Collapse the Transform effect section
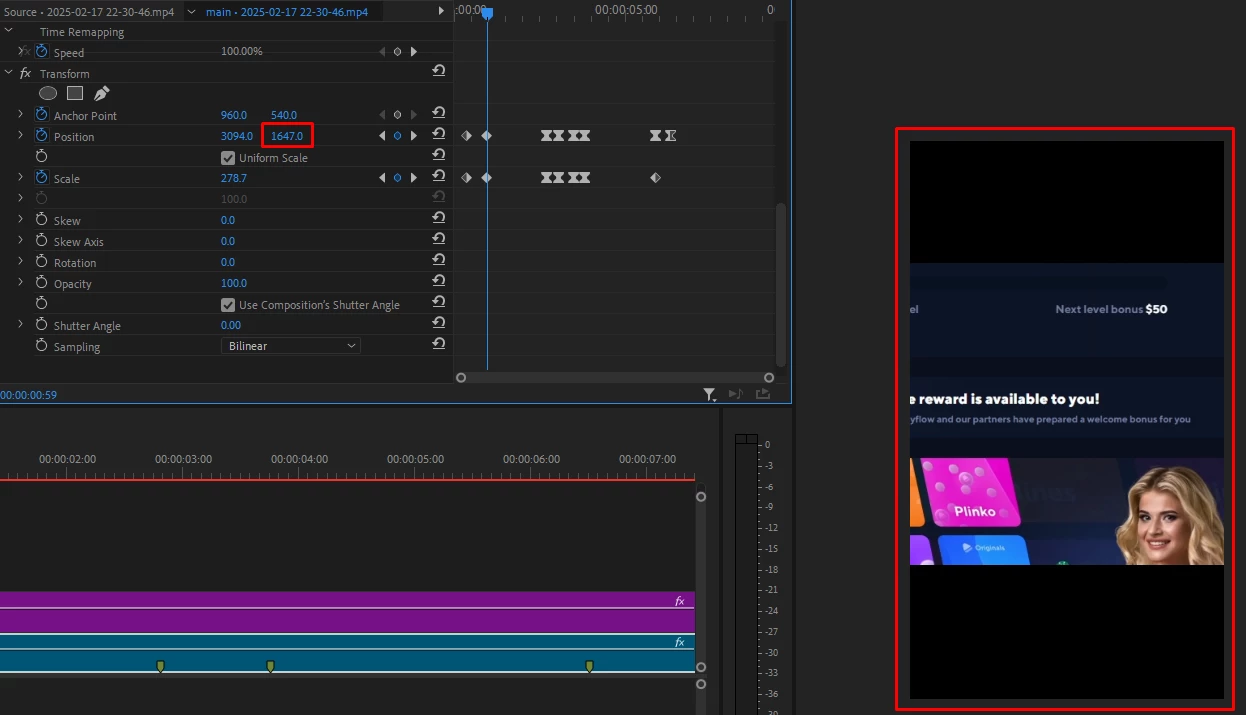Image resolution: width=1246 pixels, height=715 pixels. click(x=8, y=73)
